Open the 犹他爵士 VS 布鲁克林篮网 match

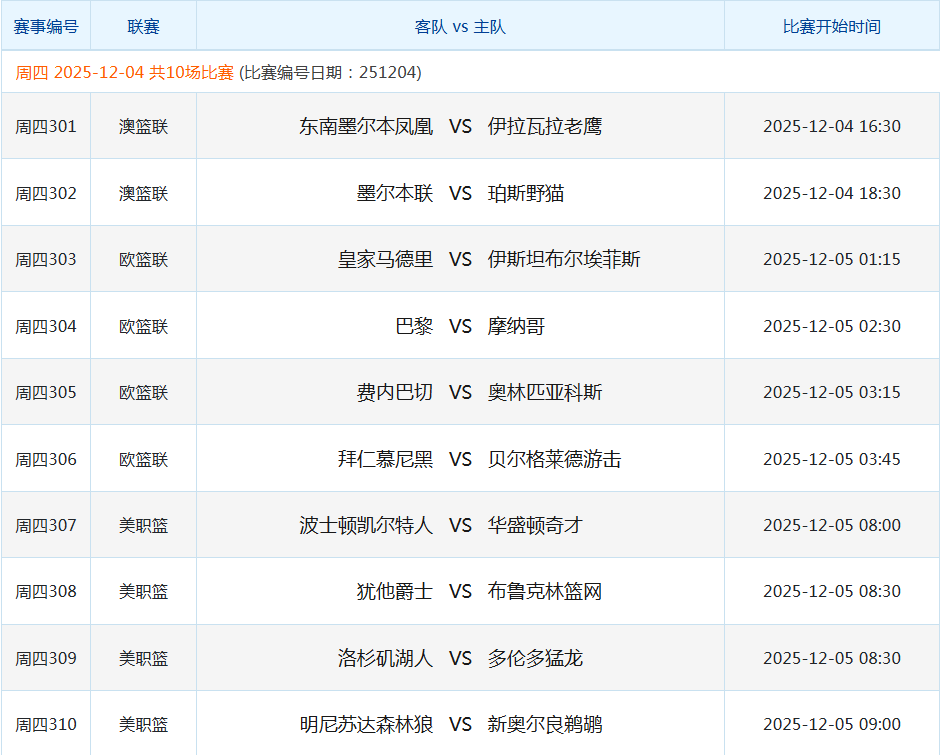(x=460, y=591)
